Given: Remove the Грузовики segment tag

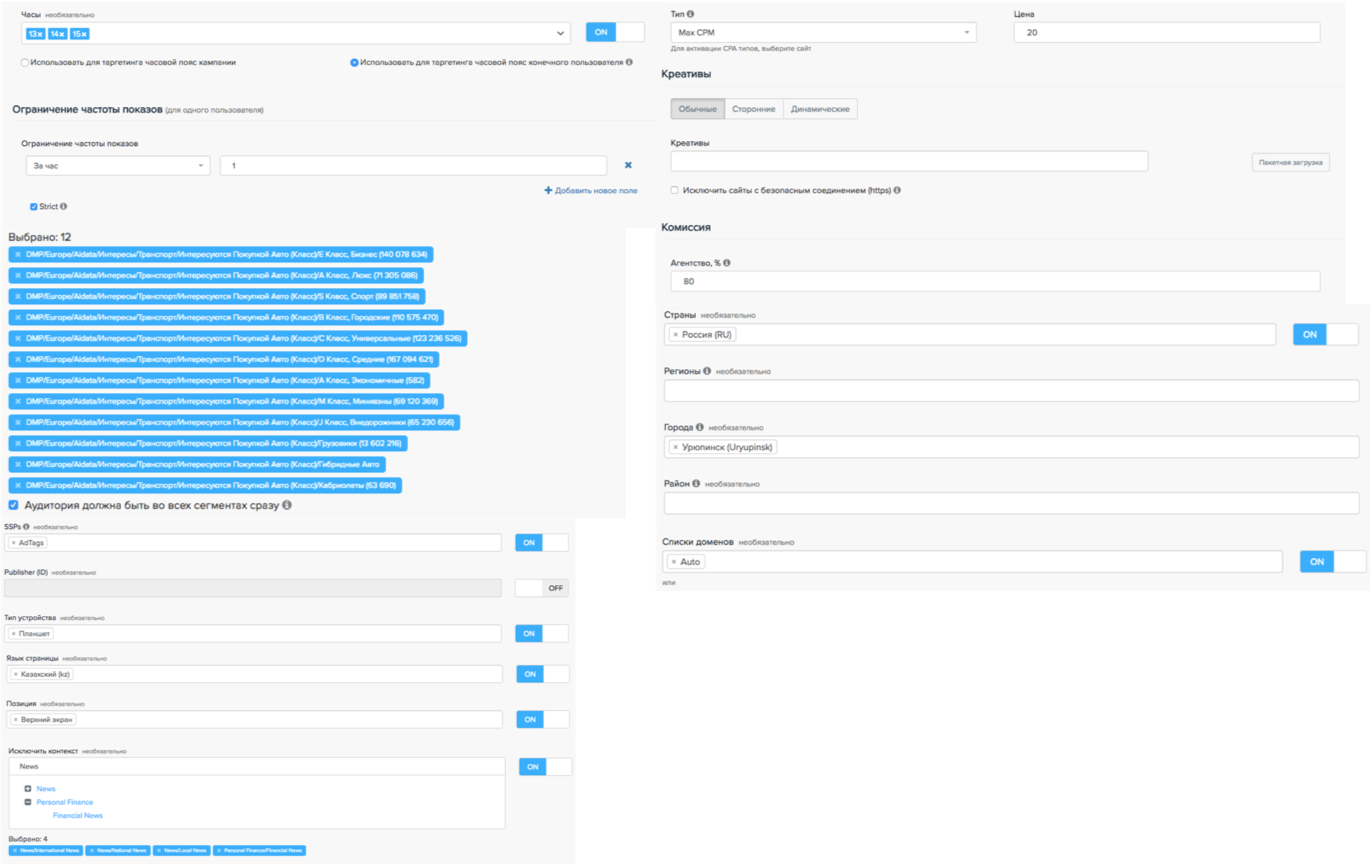Looking at the screenshot, I should [x=18, y=443].
